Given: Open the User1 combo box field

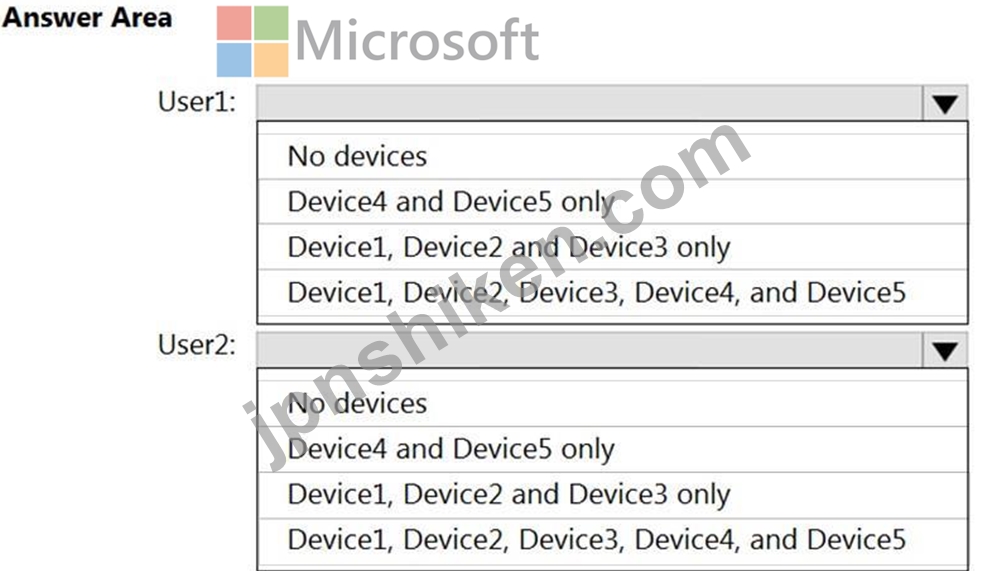Looking at the screenshot, I should [612, 103].
